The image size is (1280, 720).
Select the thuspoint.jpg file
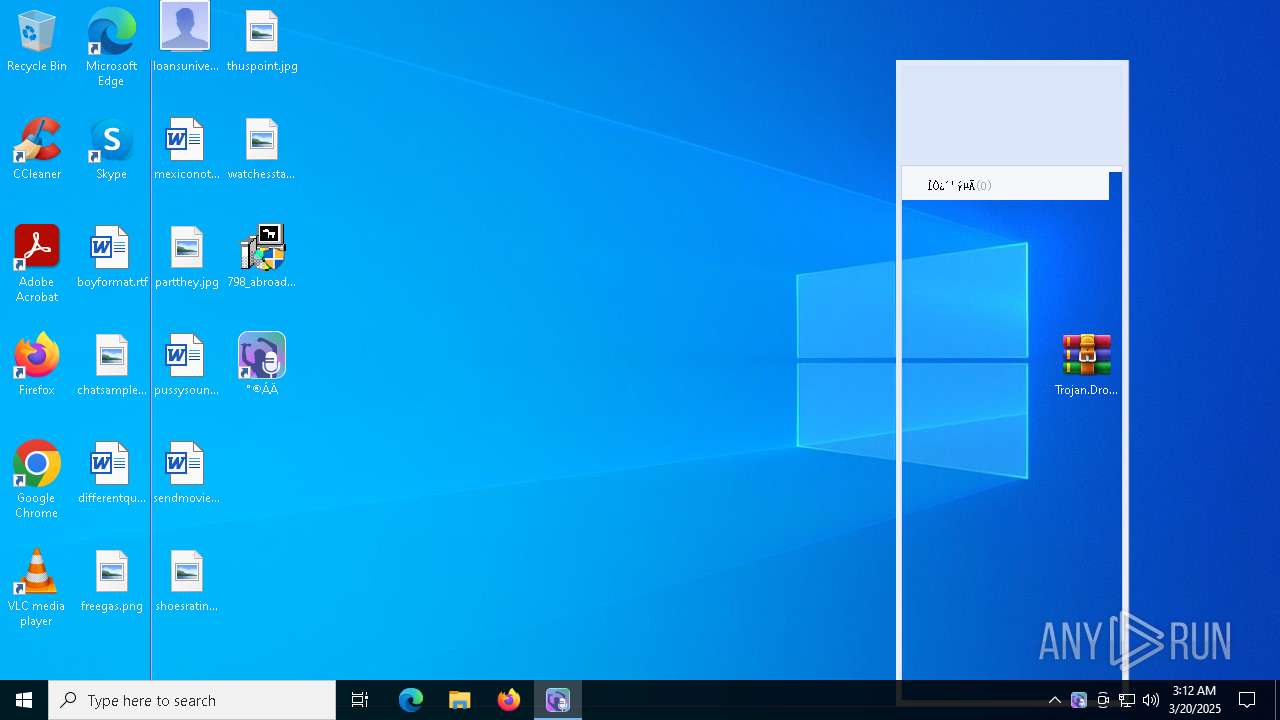tap(262, 42)
